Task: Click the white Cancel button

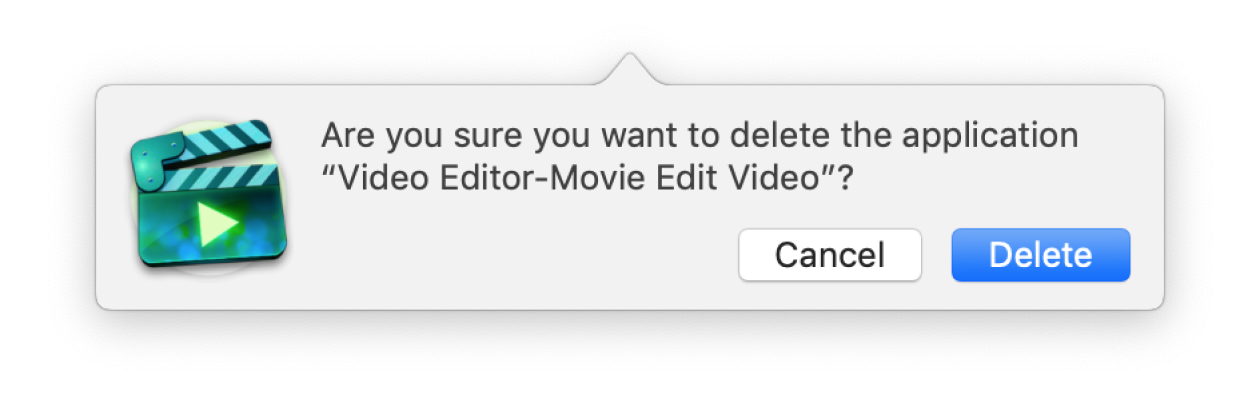Action: tap(830, 255)
